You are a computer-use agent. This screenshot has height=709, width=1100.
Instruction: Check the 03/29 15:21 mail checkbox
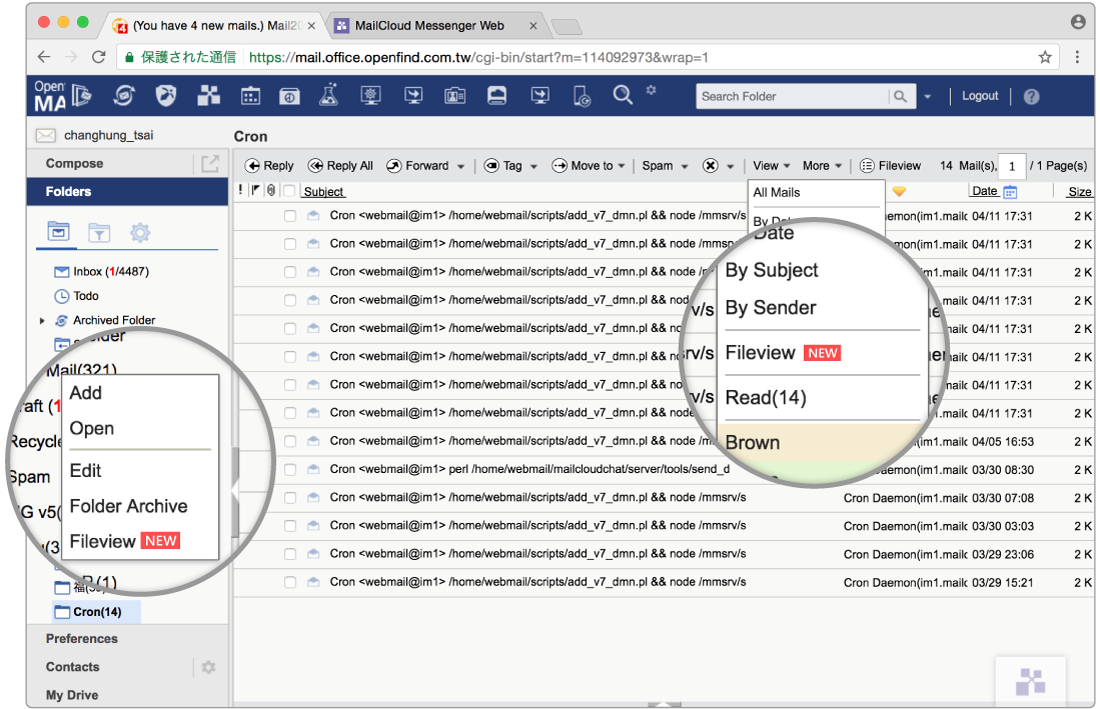[x=290, y=582]
